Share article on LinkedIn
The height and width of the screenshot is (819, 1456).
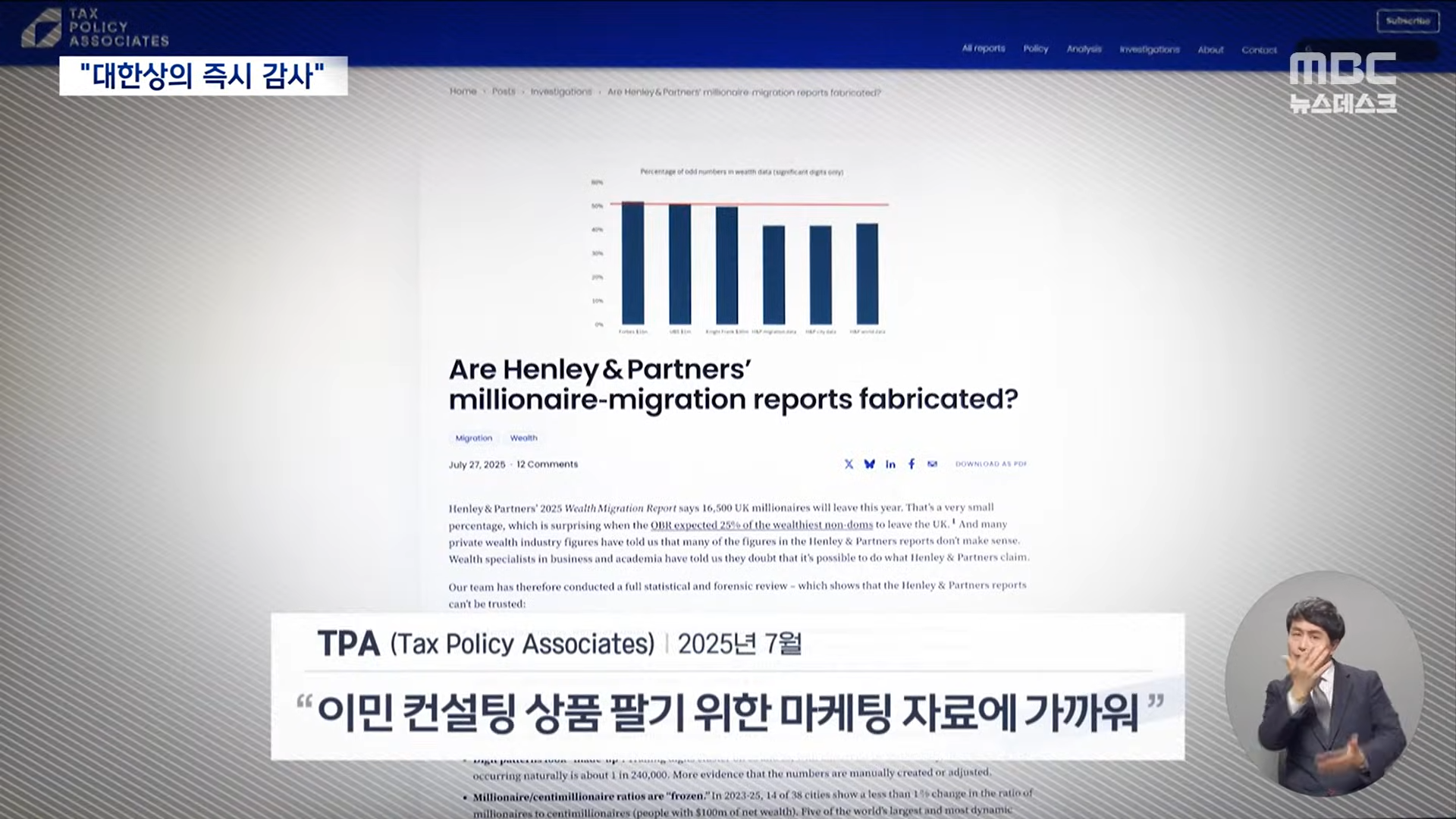pyautogui.click(x=890, y=464)
